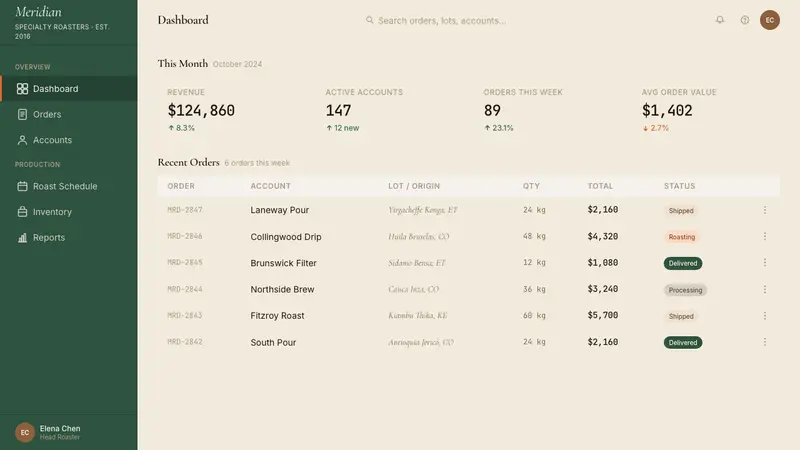Click order number MRD-2844

coord(185,289)
